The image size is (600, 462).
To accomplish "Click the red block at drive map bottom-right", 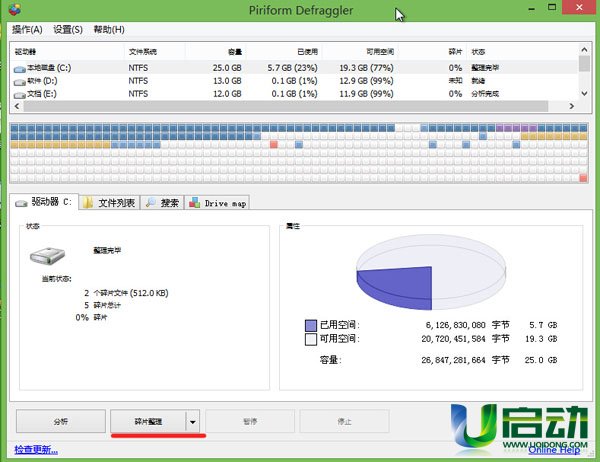I will click(583, 178).
